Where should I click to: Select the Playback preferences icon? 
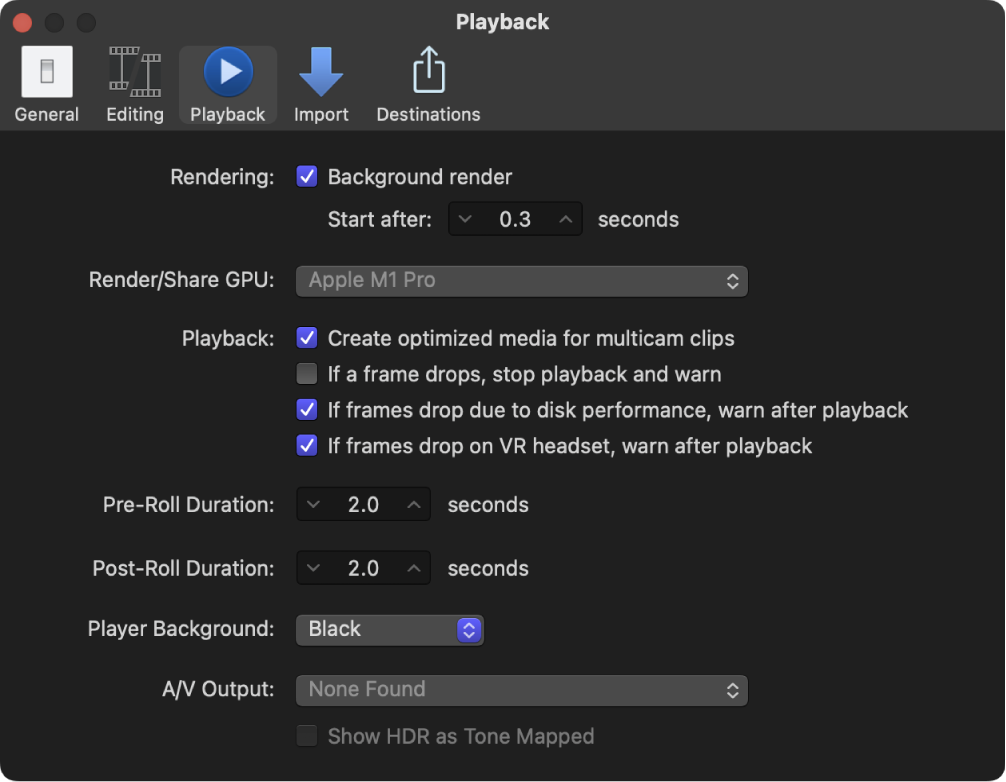(227, 70)
